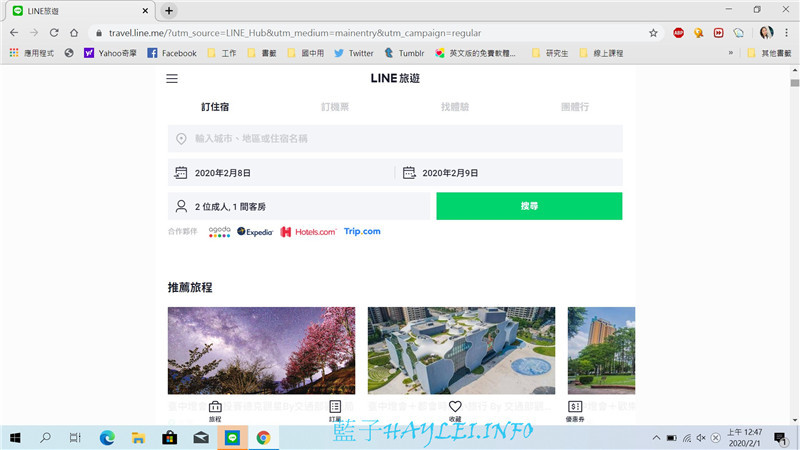Open the 應用程式 apps shortcut
The width and height of the screenshot is (800, 450).
32,53
